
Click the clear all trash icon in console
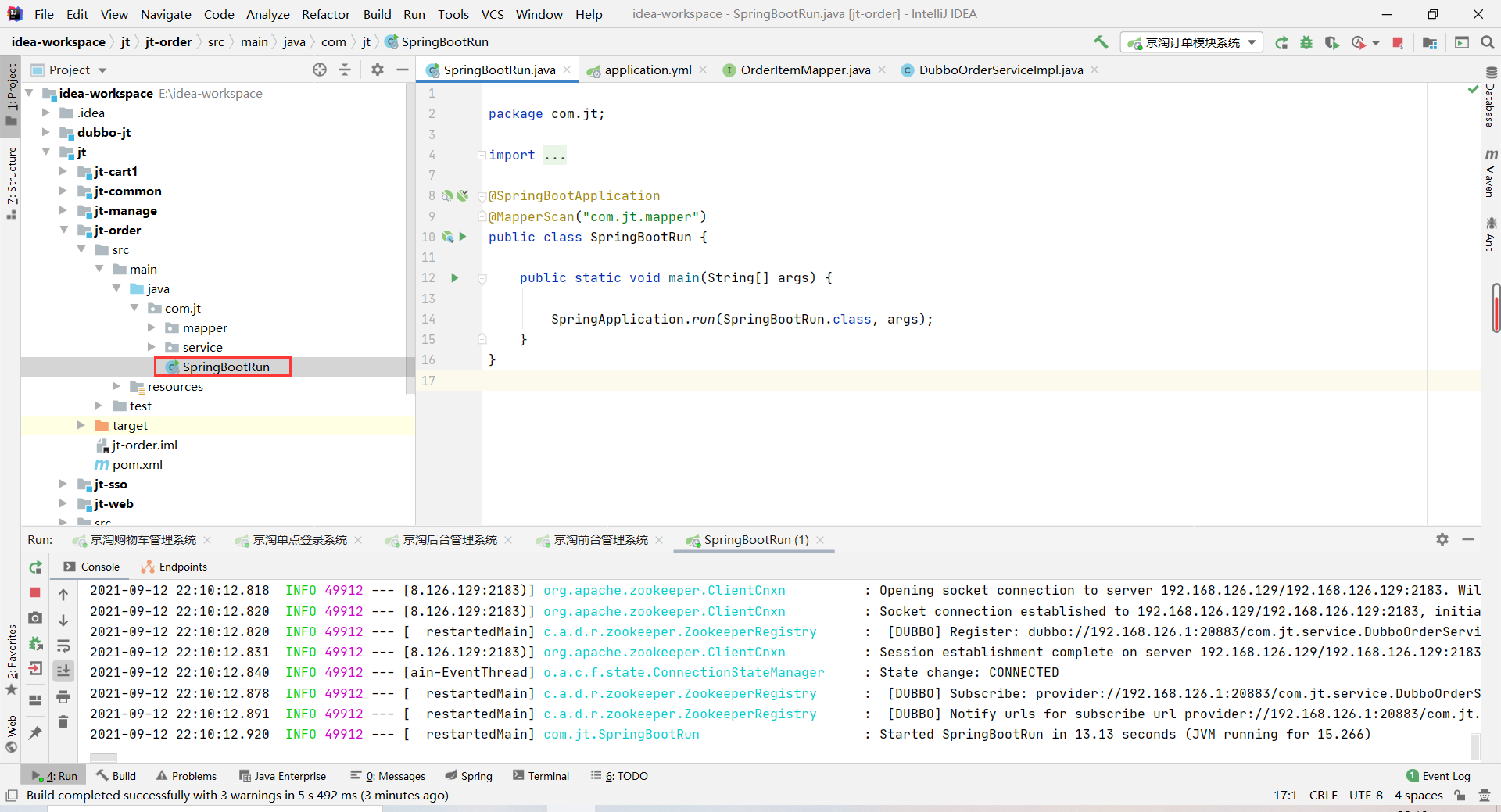pos(63,721)
